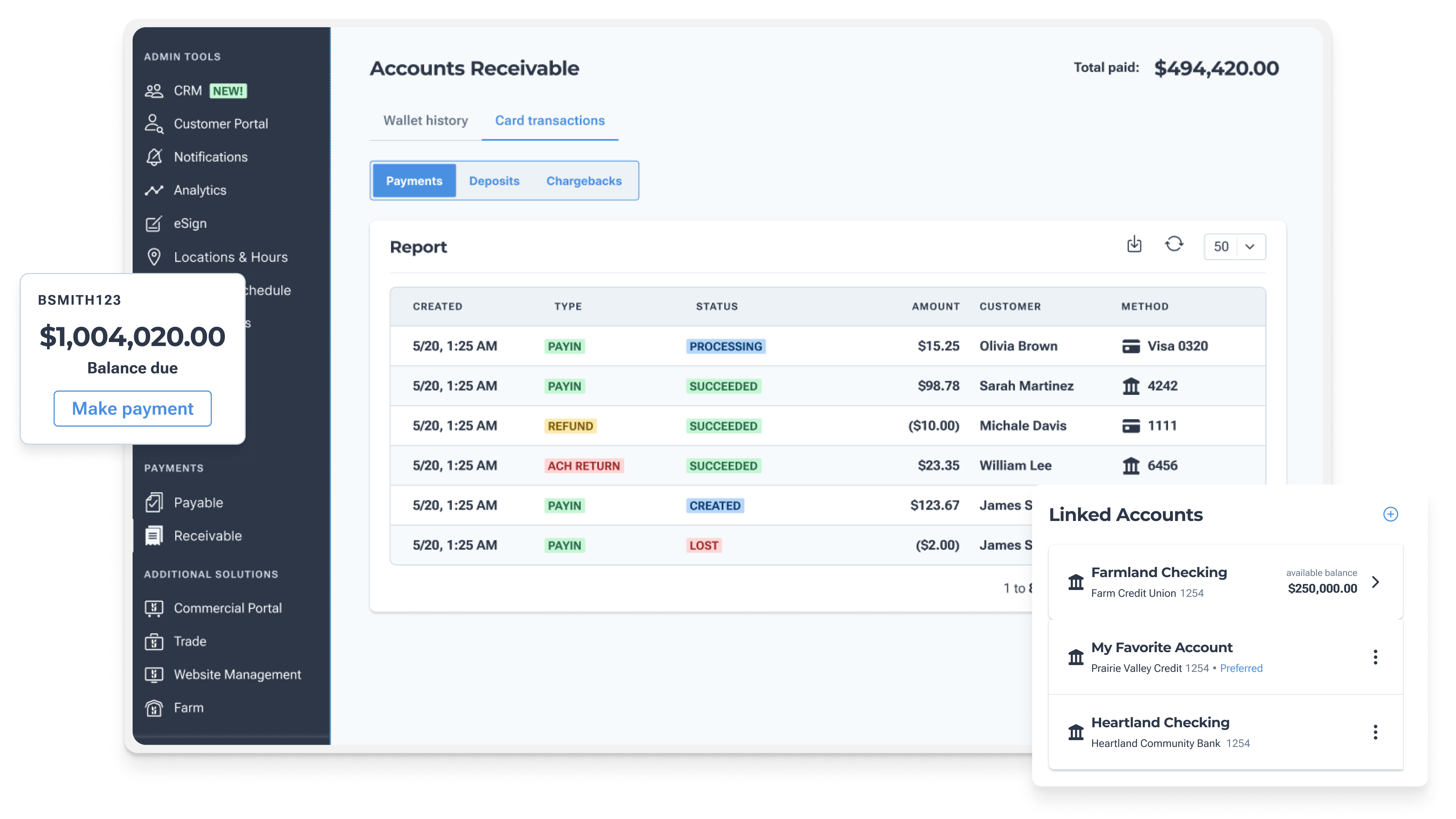The image size is (1456, 819).
Task: Switch to the Chargebacks view
Action: [x=583, y=181]
